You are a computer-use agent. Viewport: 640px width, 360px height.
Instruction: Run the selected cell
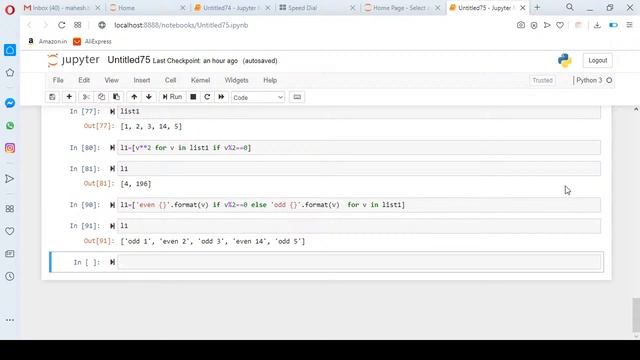[x=172, y=97]
